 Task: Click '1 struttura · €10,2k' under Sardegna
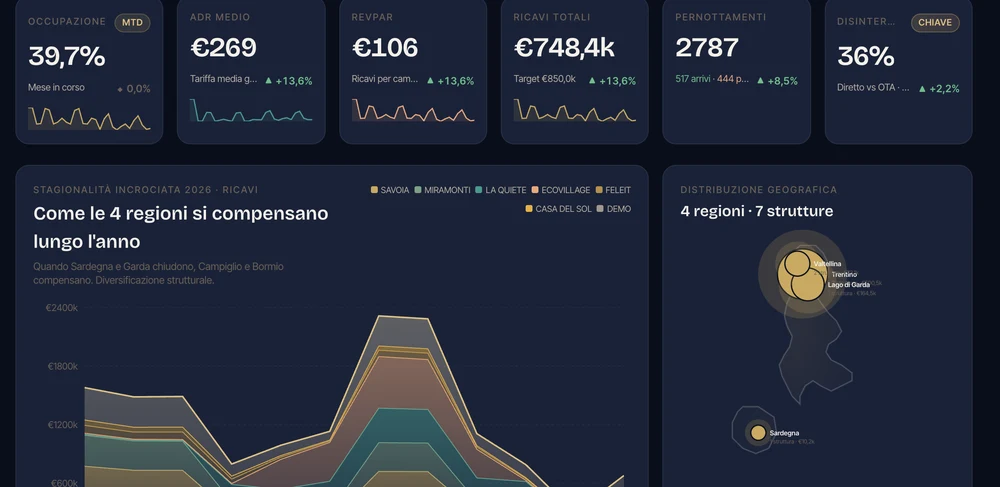(x=792, y=442)
